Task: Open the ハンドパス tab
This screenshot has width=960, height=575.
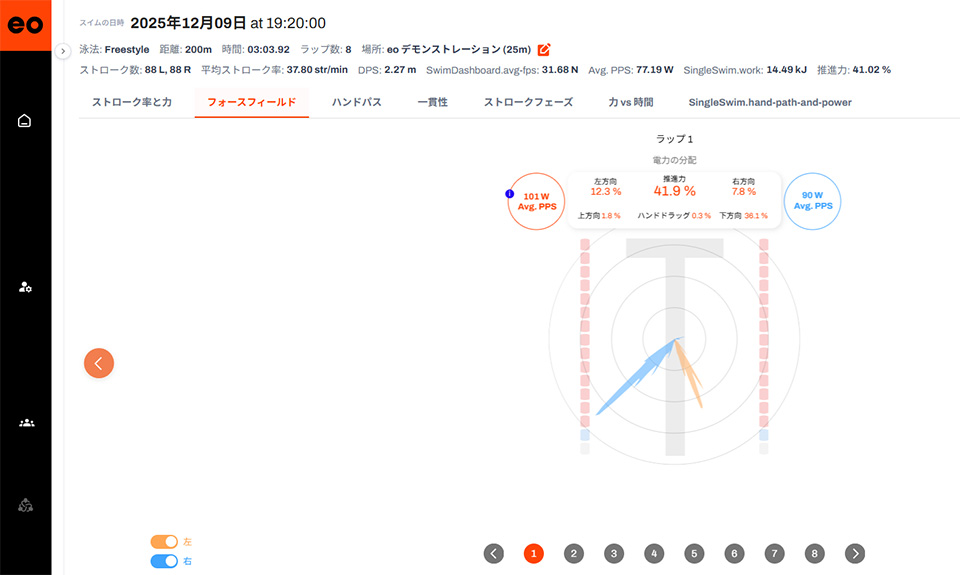Action: 356,102
